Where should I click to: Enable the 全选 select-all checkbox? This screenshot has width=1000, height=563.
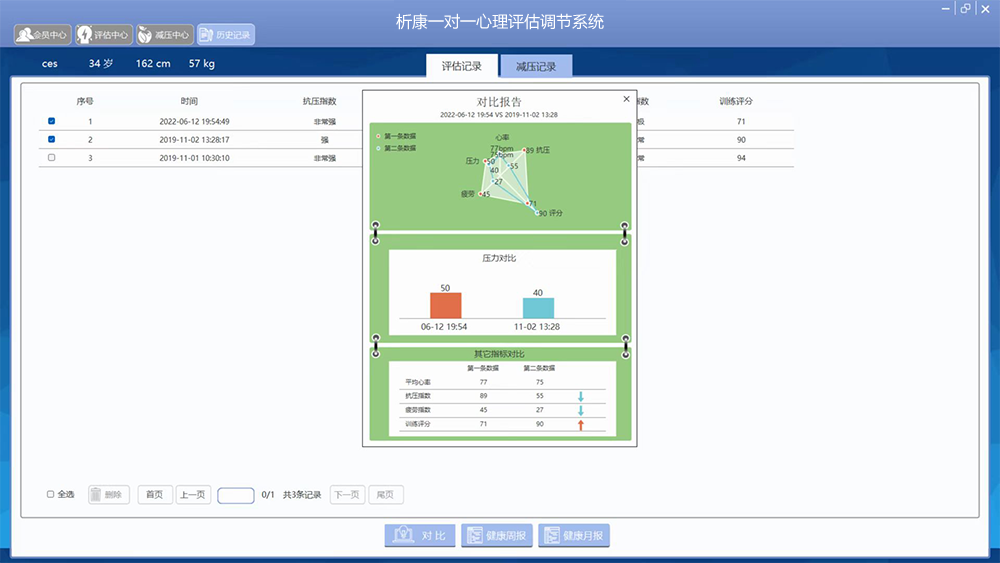click(x=52, y=494)
